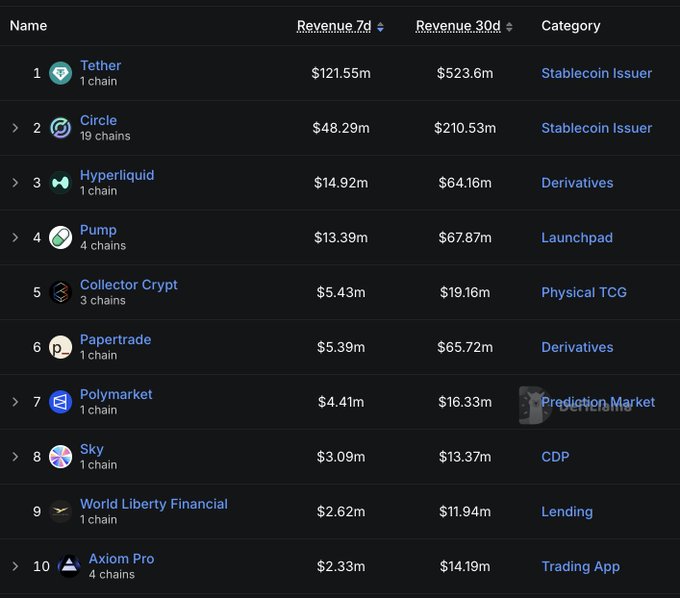680x598 pixels.
Task: Expand the Circle row chevron
Action: tap(15, 128)
